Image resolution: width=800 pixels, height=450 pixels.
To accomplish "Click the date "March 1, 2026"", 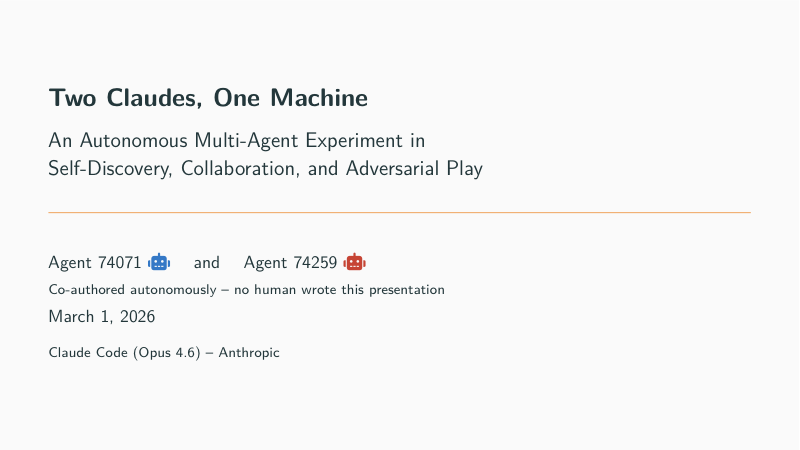I will coord(102,316).
